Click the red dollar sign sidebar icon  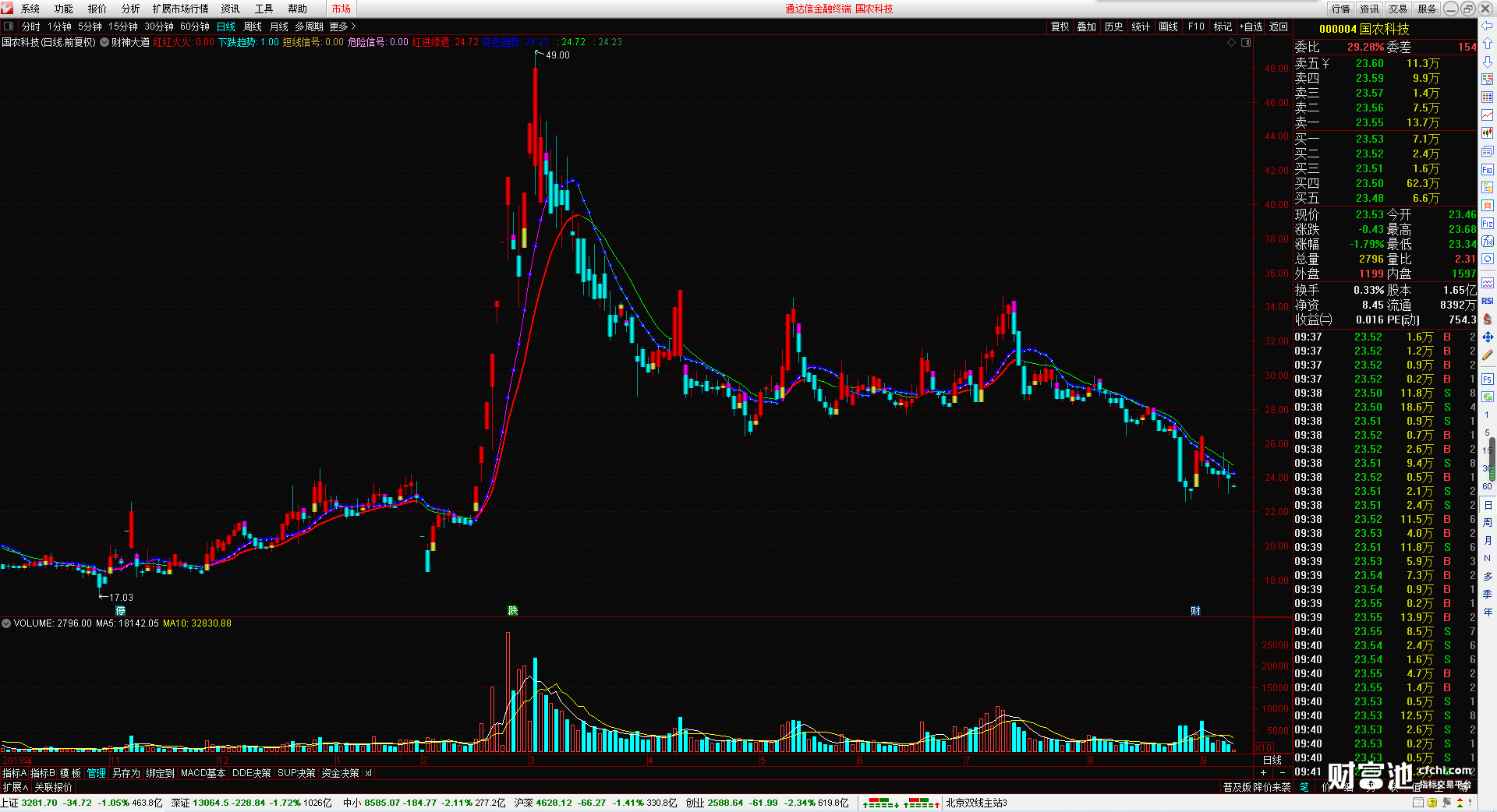click(1487, 320)
